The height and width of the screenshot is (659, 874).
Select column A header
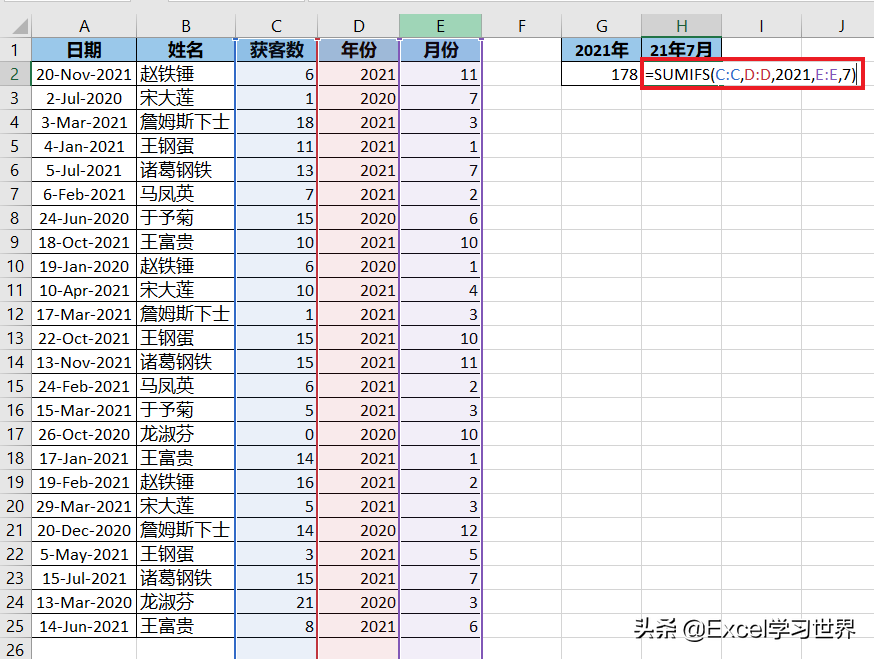84,26
